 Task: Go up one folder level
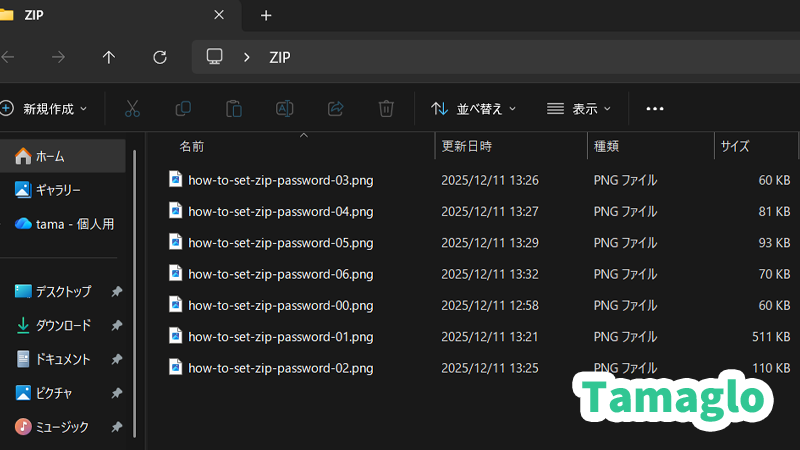click(109, 57)
